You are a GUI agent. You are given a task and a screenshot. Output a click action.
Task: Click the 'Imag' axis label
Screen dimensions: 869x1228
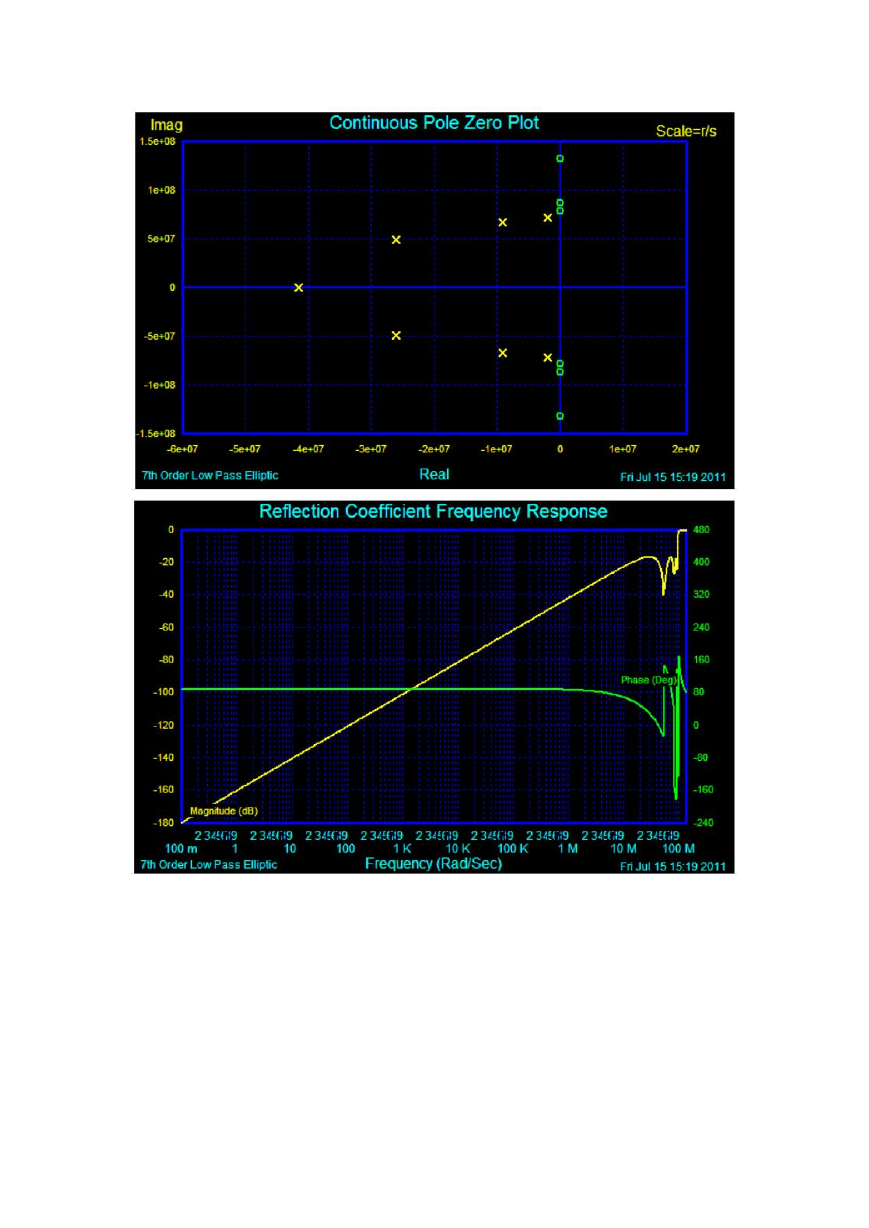point(167,126)
